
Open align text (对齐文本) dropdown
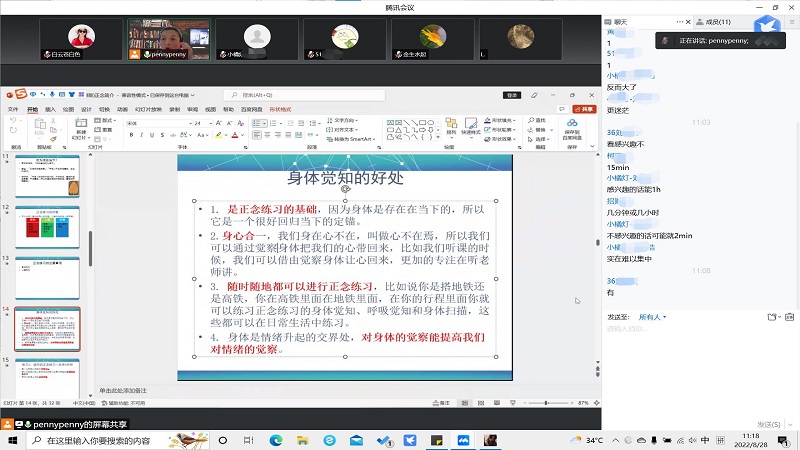pos(342,130)
